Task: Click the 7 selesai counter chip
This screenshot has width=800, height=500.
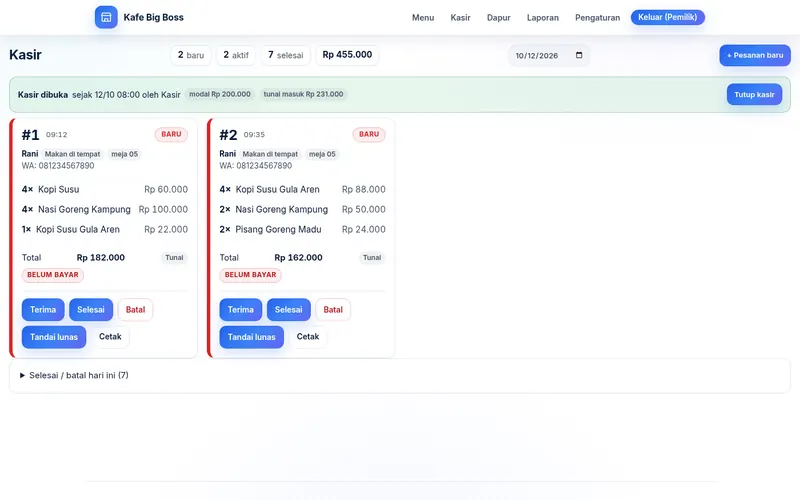Action: (286, 55)
